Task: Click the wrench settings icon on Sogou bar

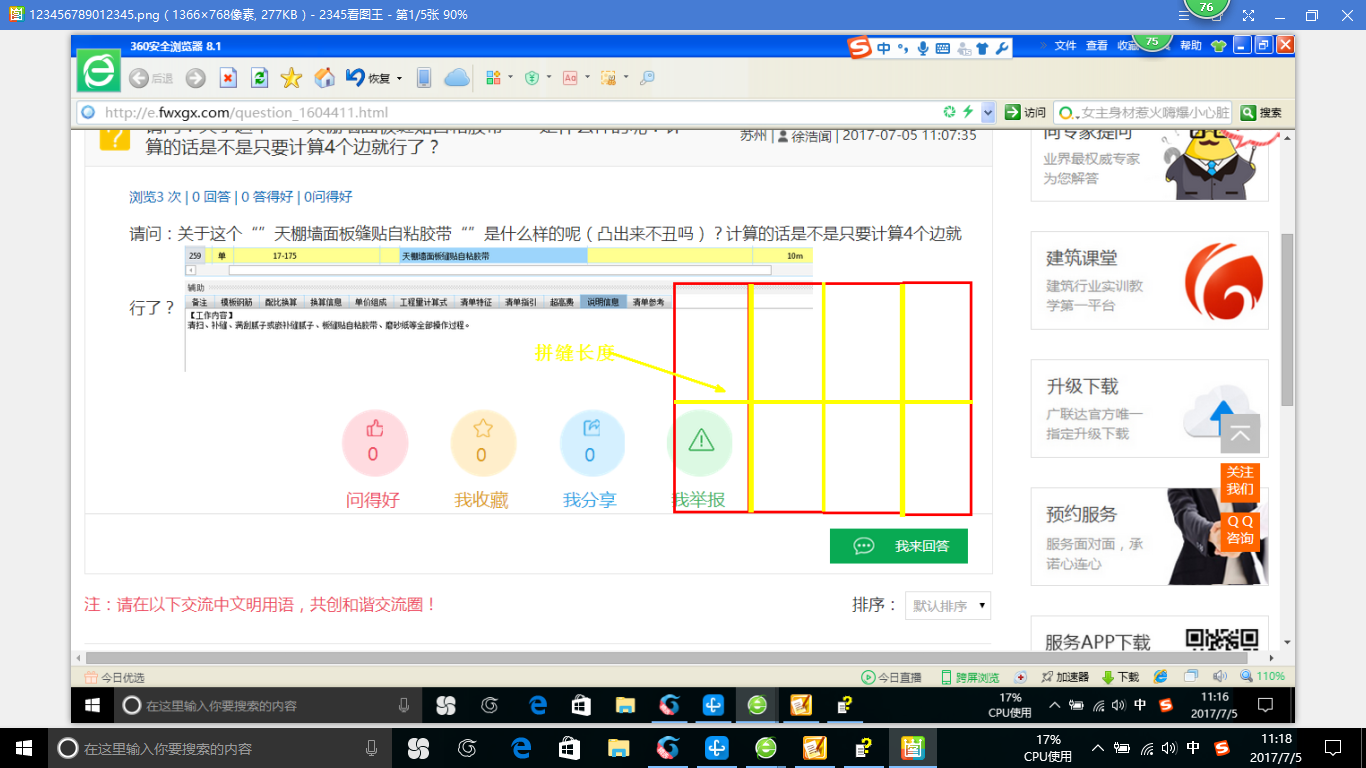Action: (1002, 47)
